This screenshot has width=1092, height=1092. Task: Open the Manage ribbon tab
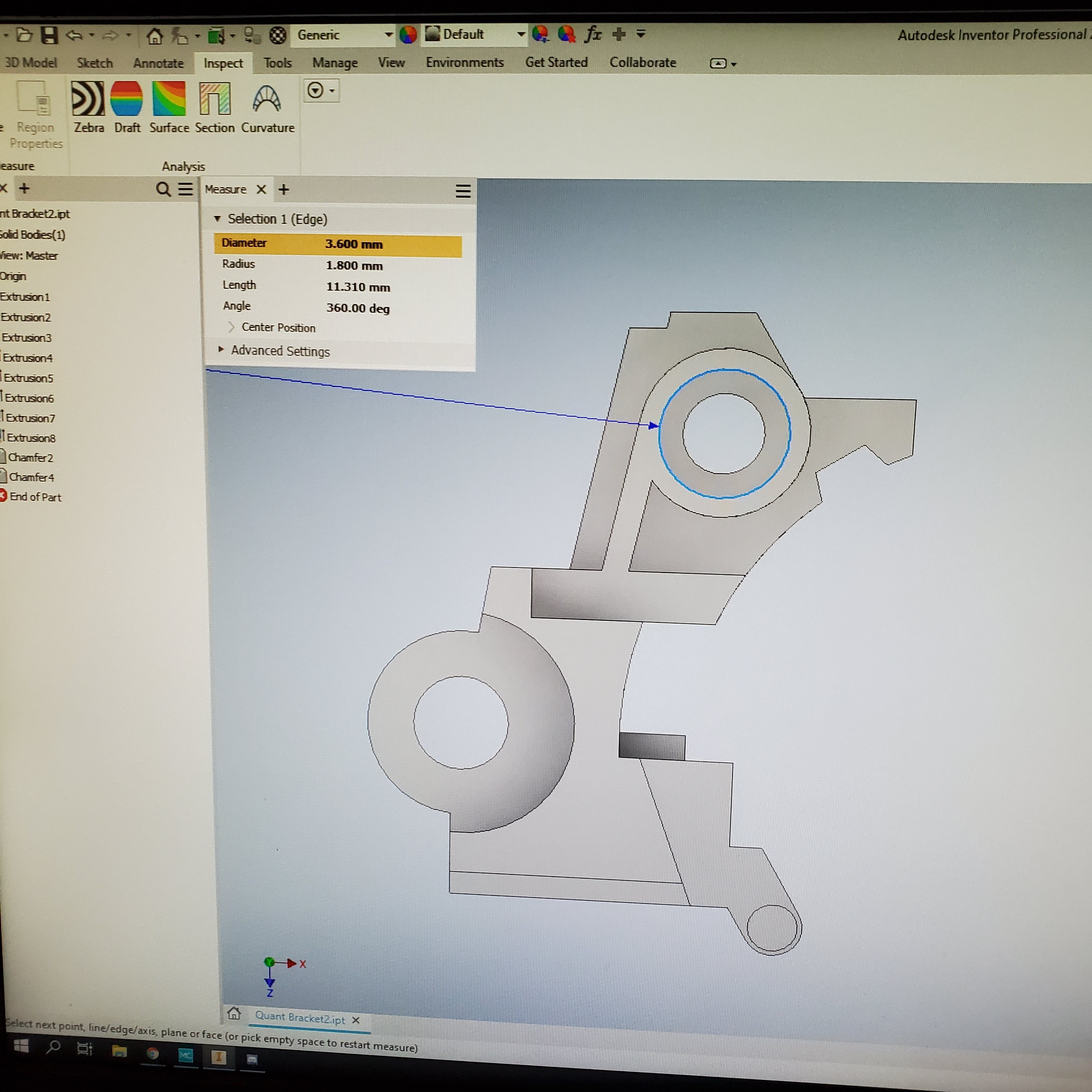[x=335, y=63]
